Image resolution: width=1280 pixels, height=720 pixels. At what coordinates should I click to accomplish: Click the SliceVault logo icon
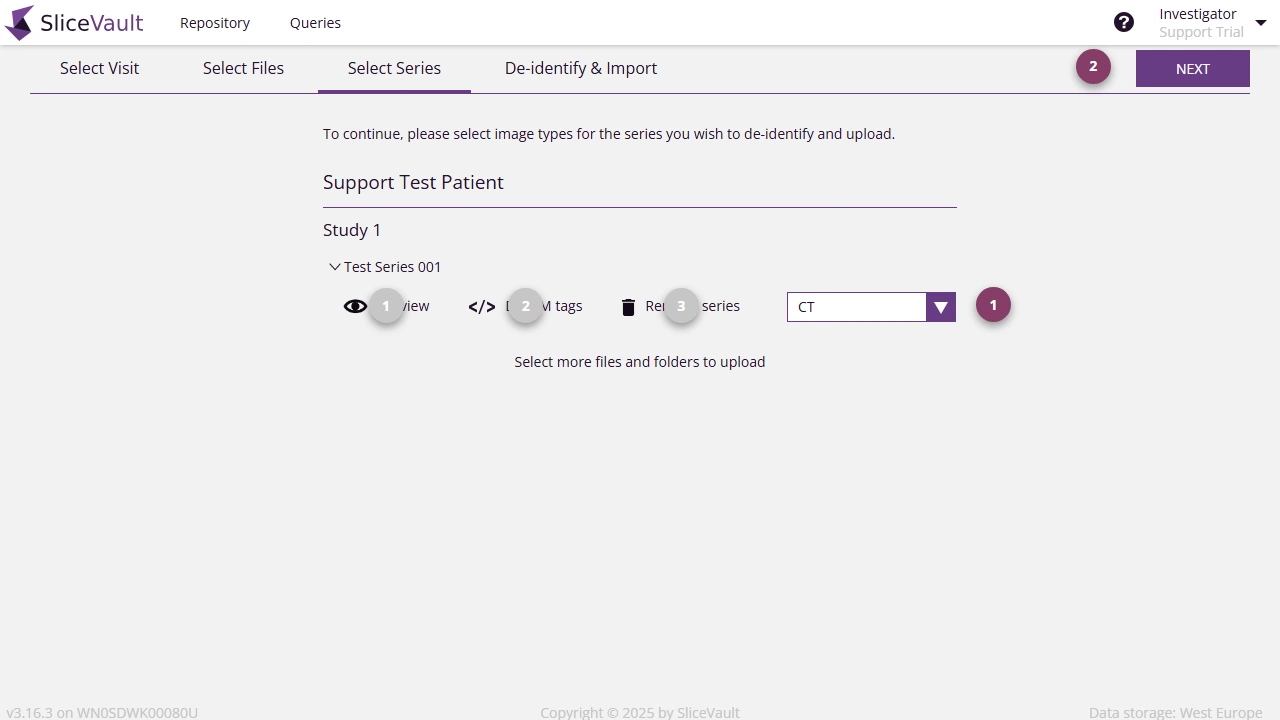click(x=17, y=22)
